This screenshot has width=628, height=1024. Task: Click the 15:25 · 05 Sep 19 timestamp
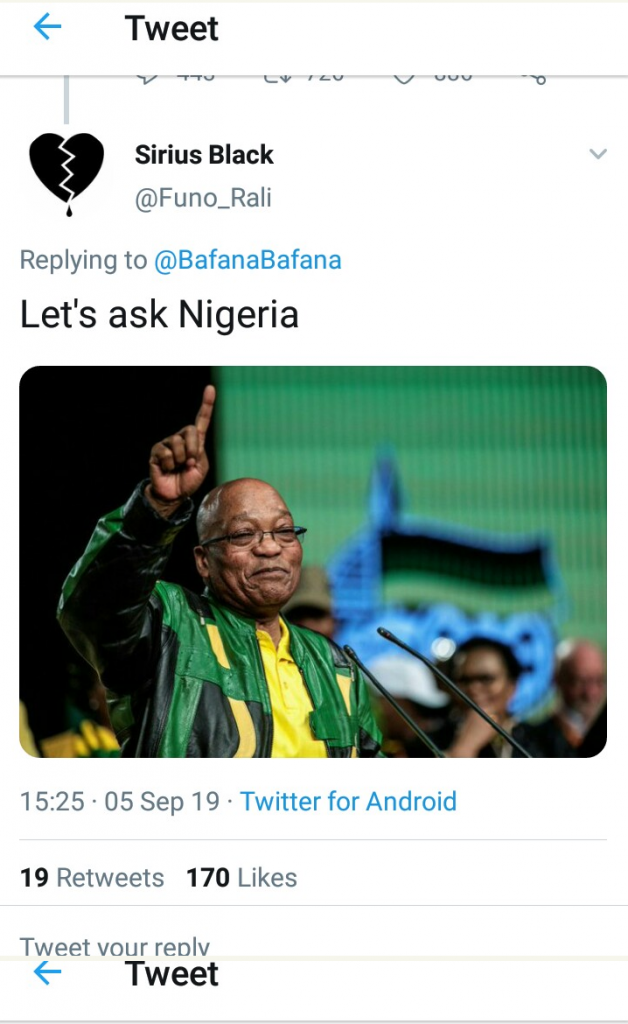point(120,801)
